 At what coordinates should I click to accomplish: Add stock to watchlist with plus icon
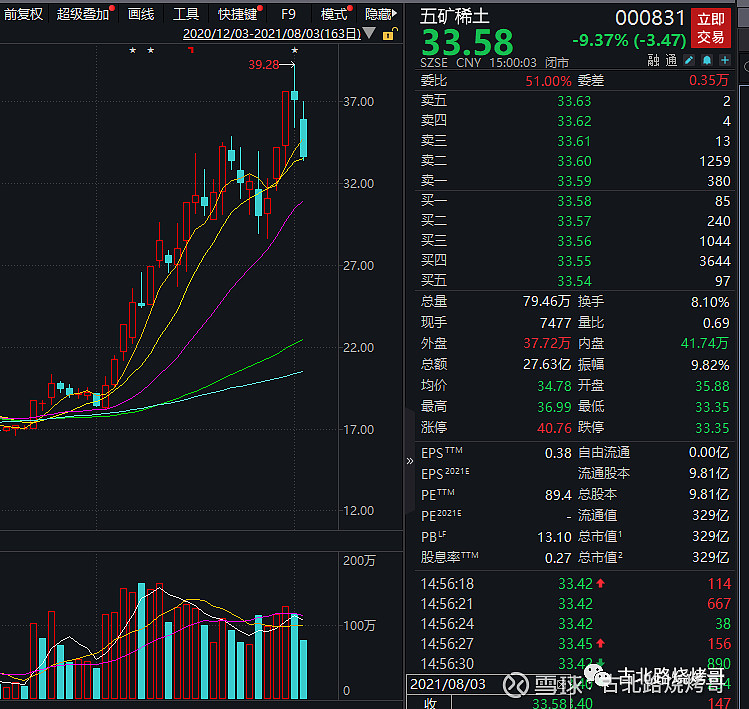[725, 60]
